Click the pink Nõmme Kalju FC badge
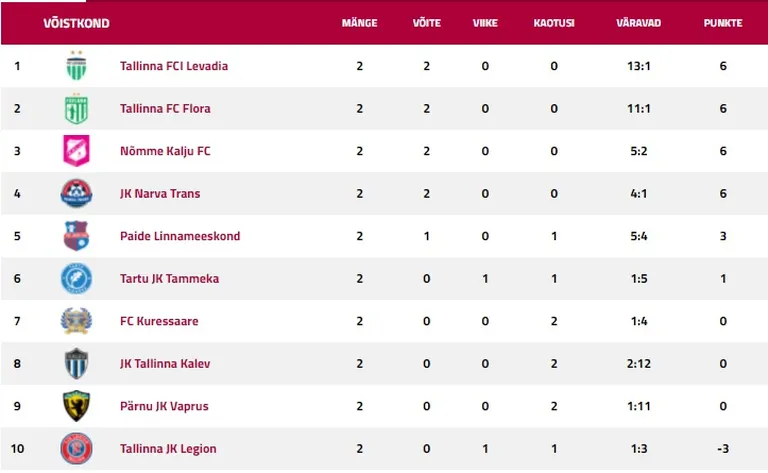 pos(76,150)
